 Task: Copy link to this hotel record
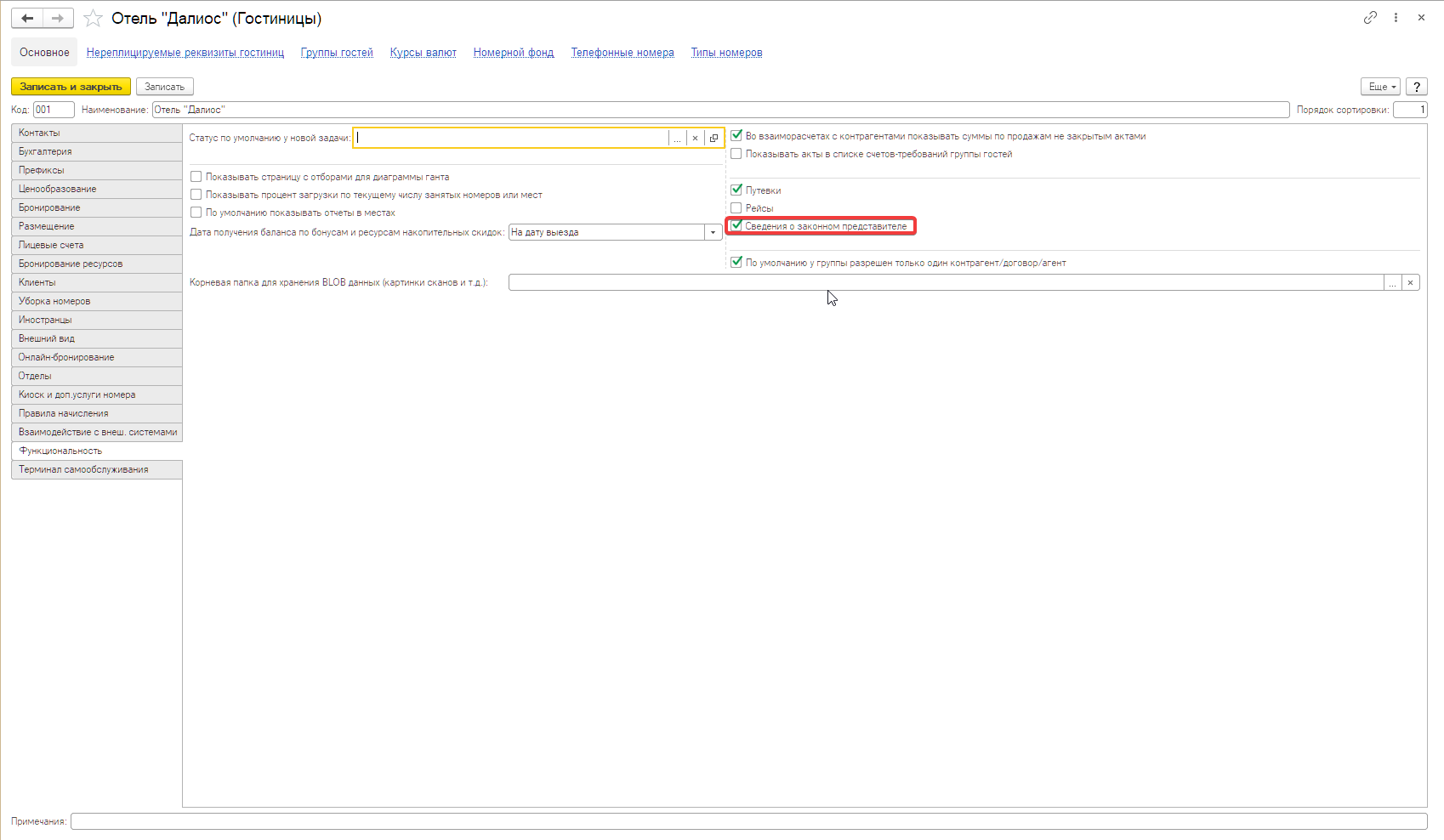[x=1370, y=17]
